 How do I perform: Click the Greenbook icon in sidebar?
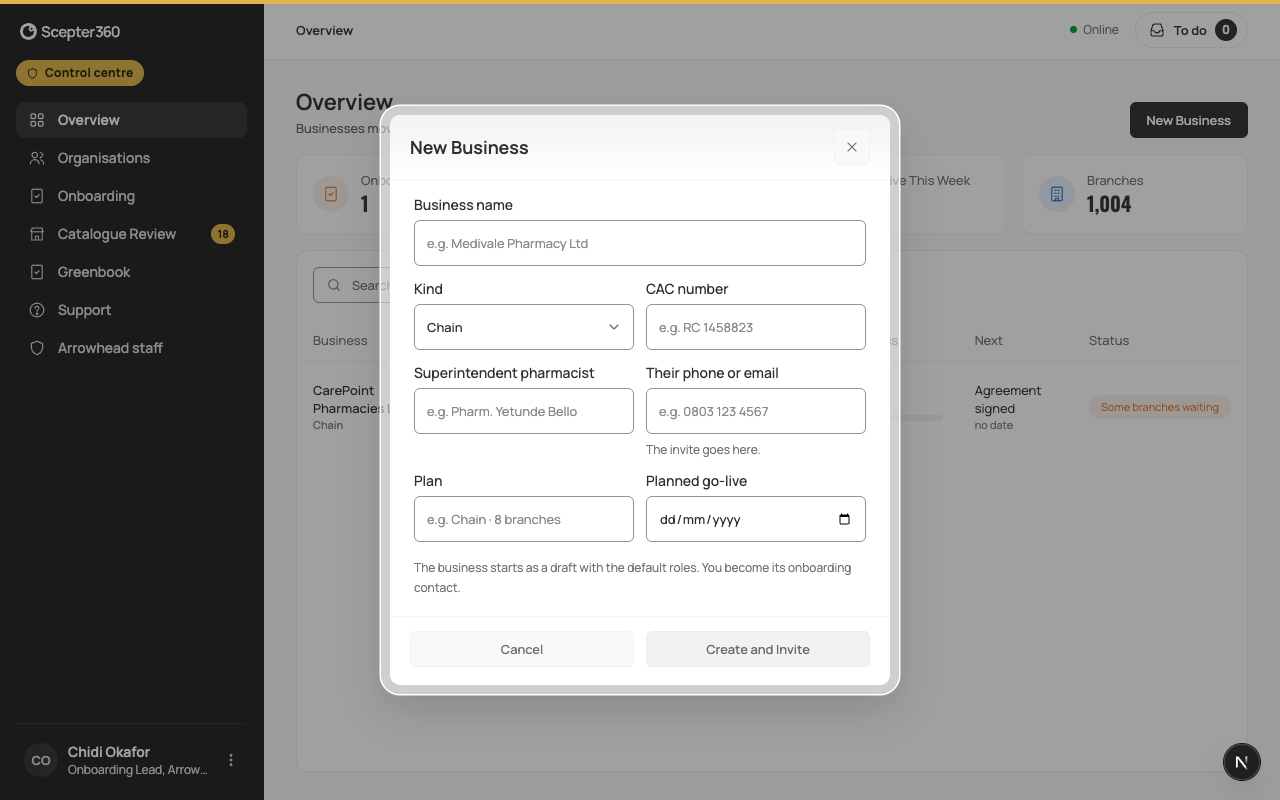[37, 272]
